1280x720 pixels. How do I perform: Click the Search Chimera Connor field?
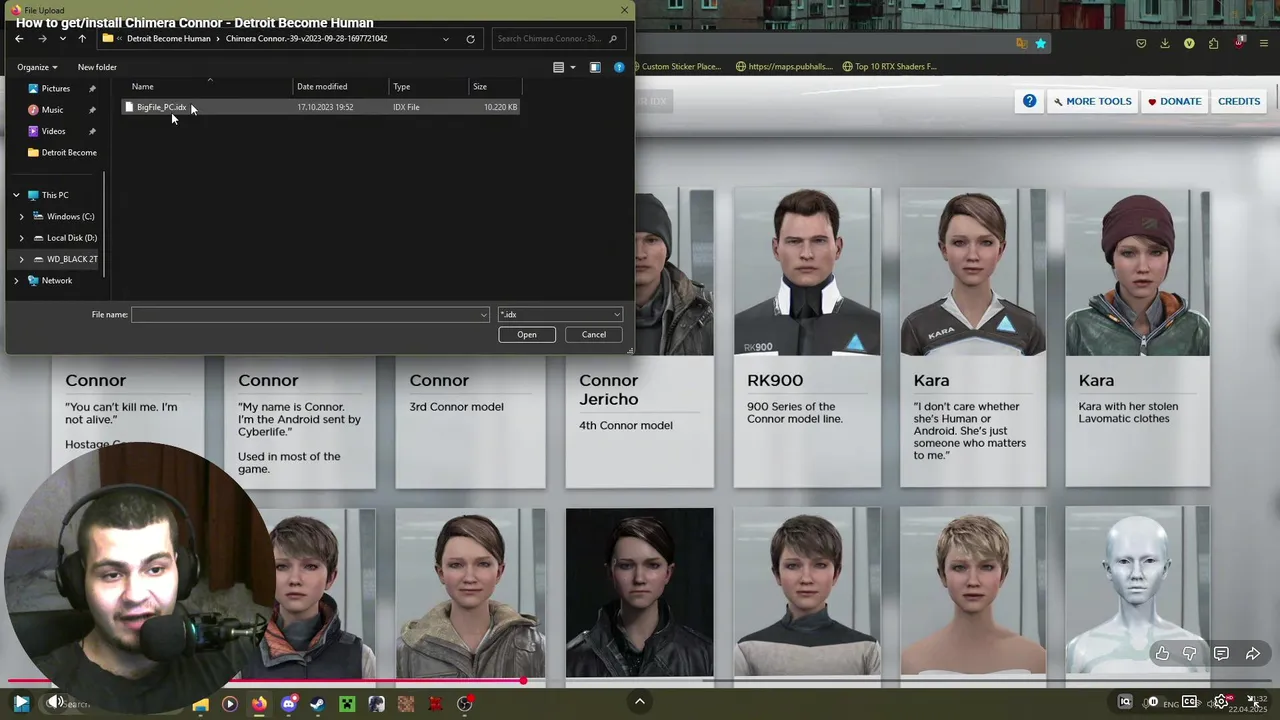point(557,39)
